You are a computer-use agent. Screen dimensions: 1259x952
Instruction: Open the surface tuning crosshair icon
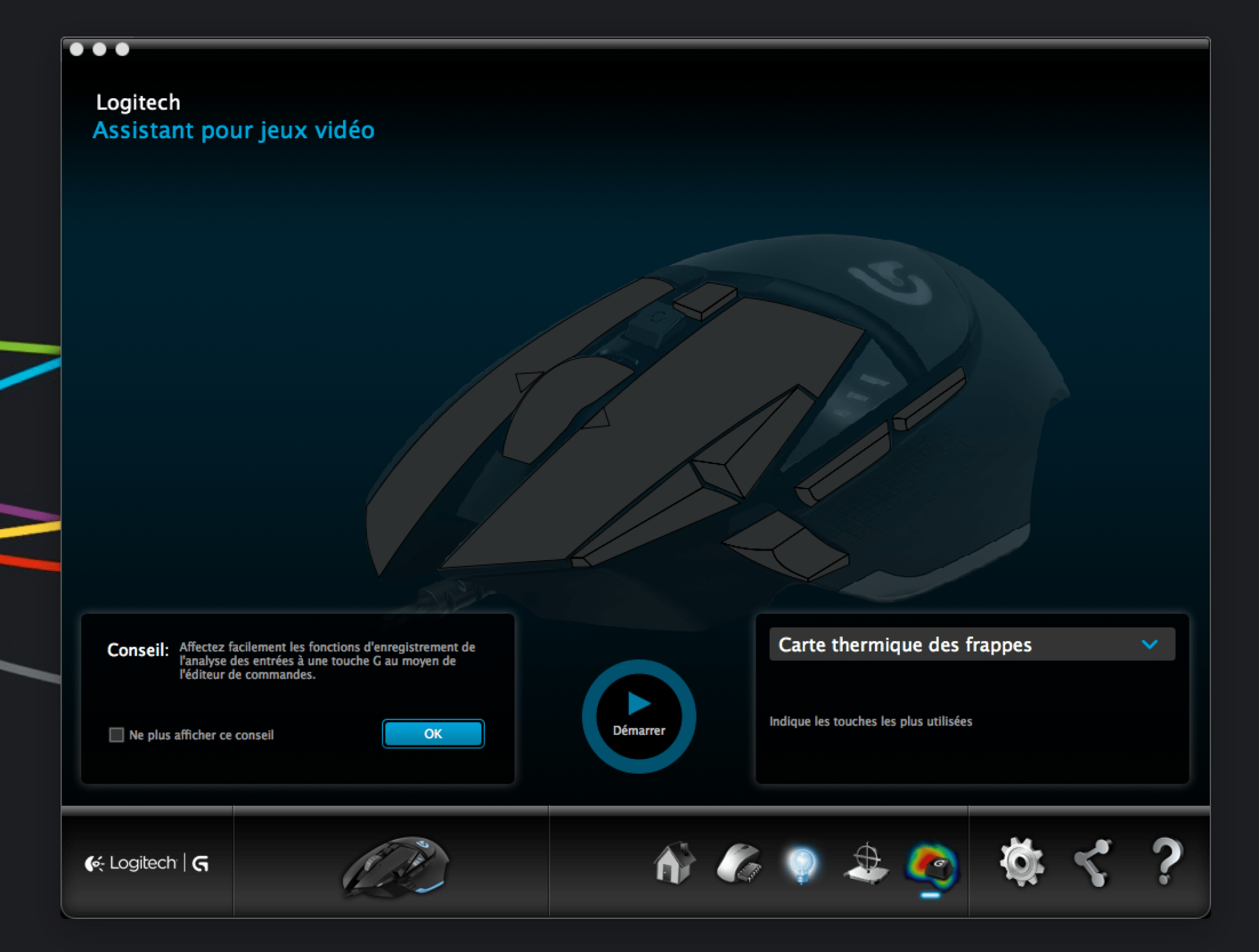867,863
